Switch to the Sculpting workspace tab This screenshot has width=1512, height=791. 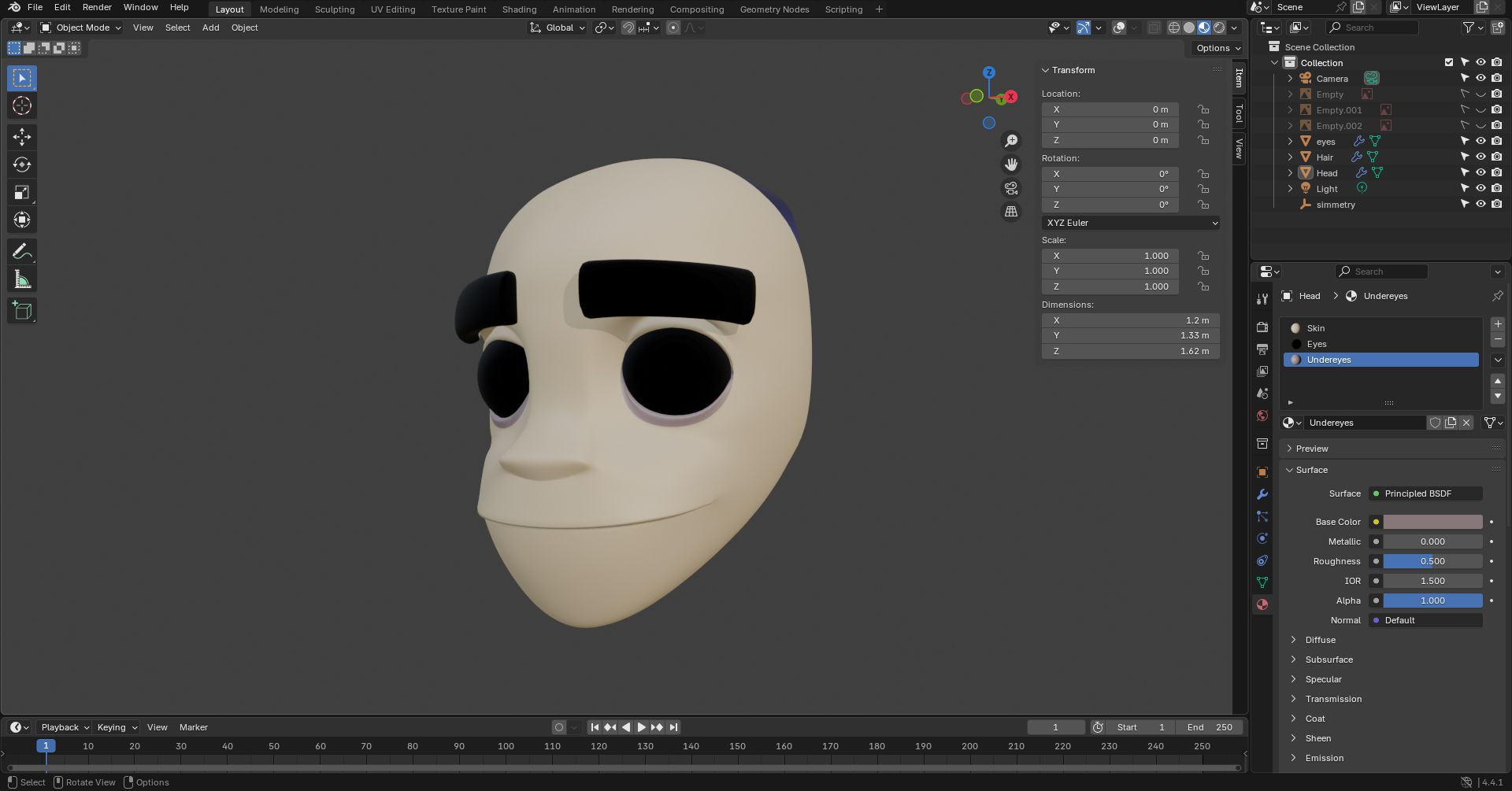point(334,9)
